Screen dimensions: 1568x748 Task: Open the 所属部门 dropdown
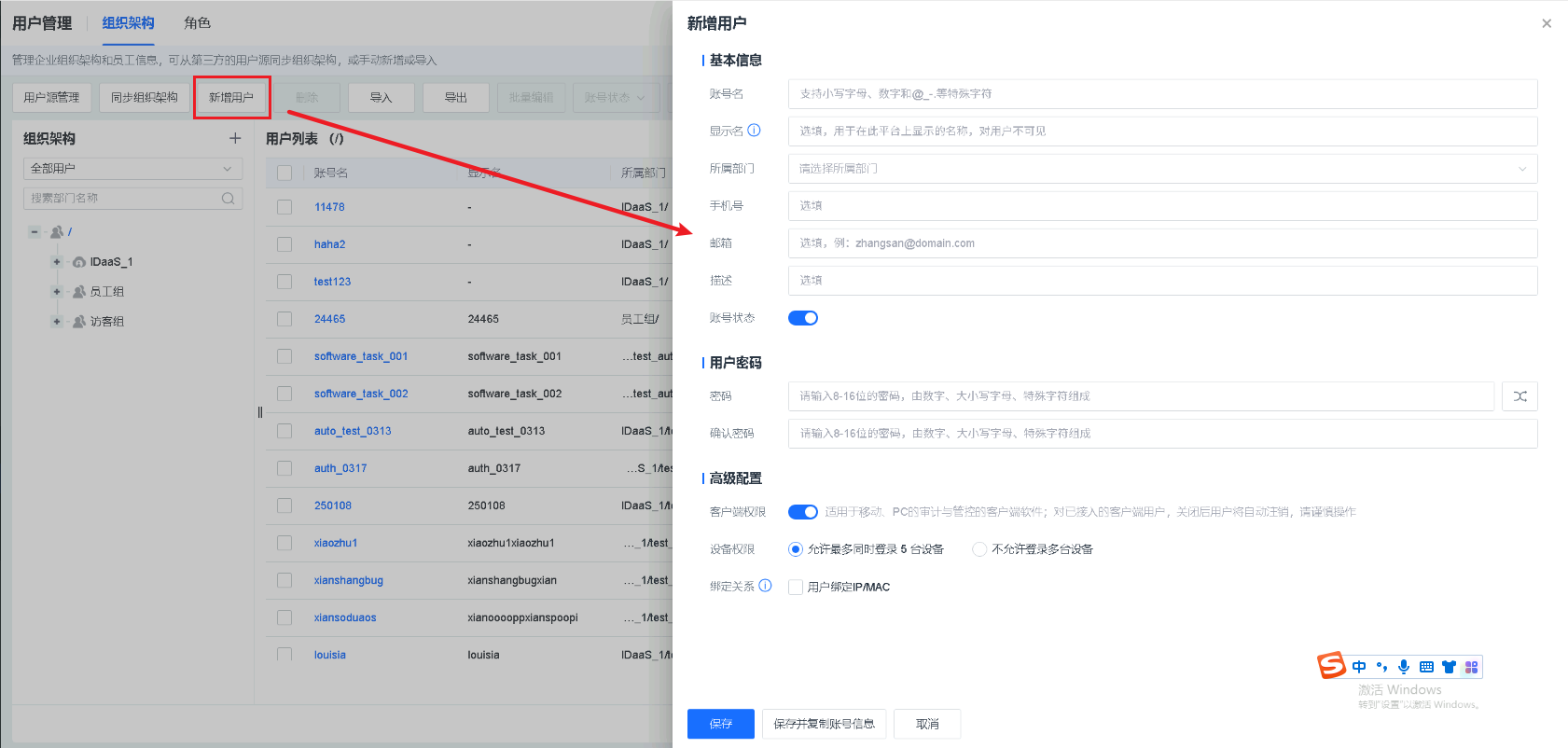tap(1162, 169)
